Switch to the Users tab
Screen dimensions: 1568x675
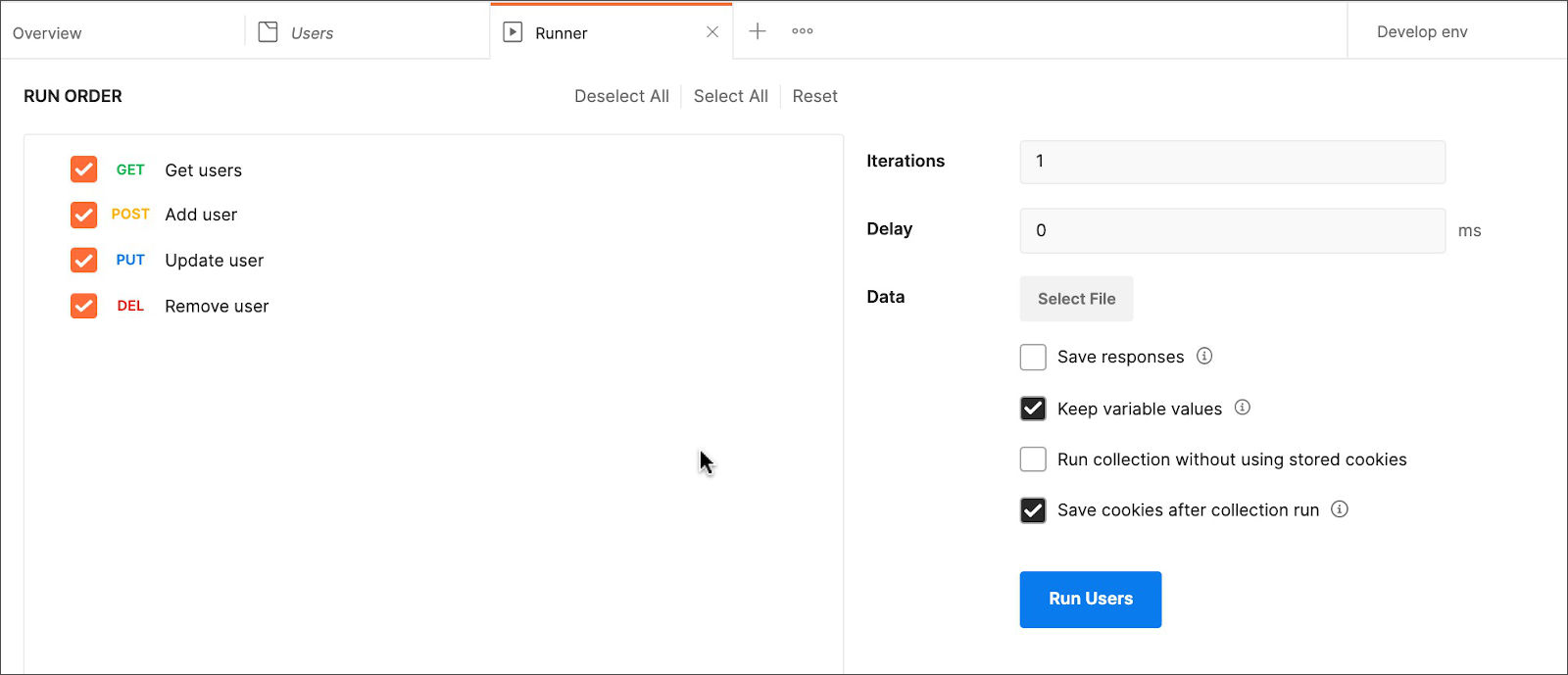pyautogui.click(x=312, y=33)
